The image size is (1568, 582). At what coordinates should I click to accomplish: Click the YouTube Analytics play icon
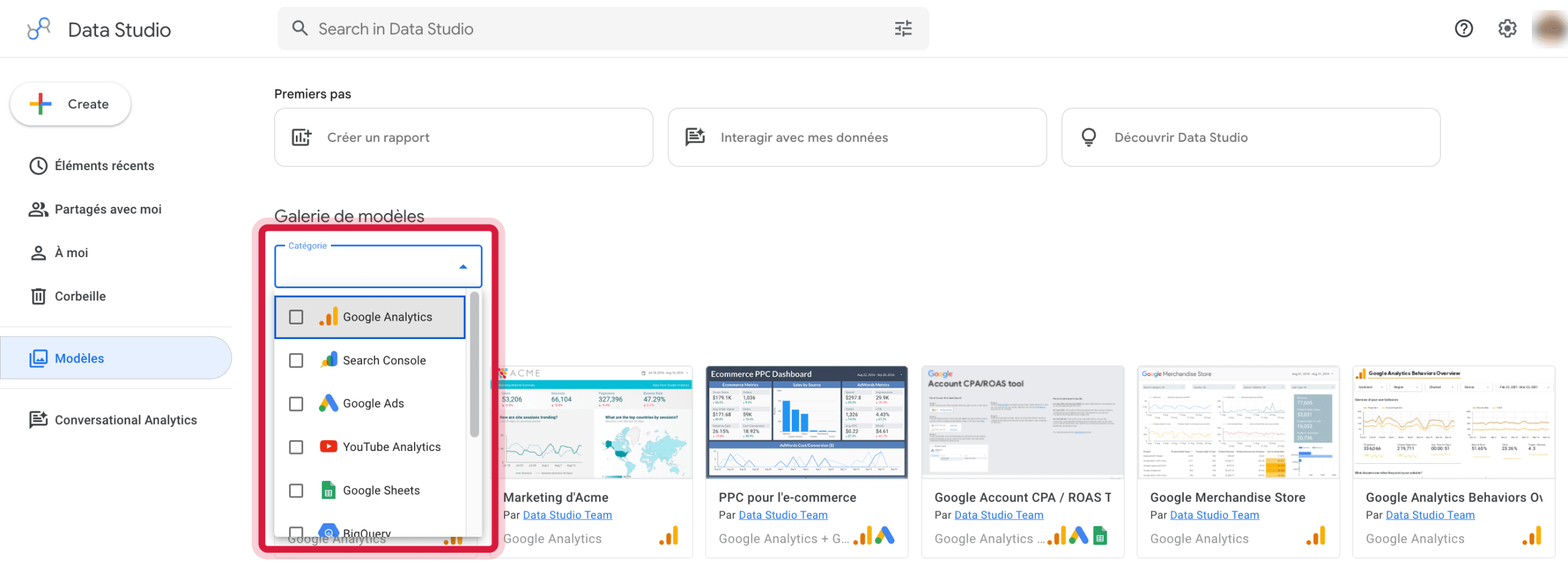point(328,447)
